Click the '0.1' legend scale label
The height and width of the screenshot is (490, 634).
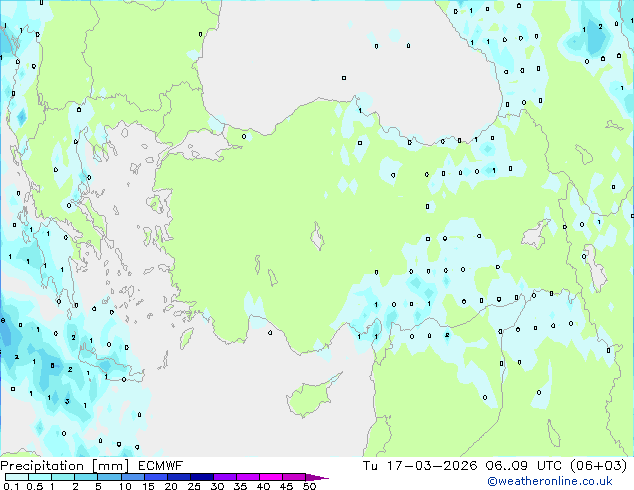(x=11, y=486)
